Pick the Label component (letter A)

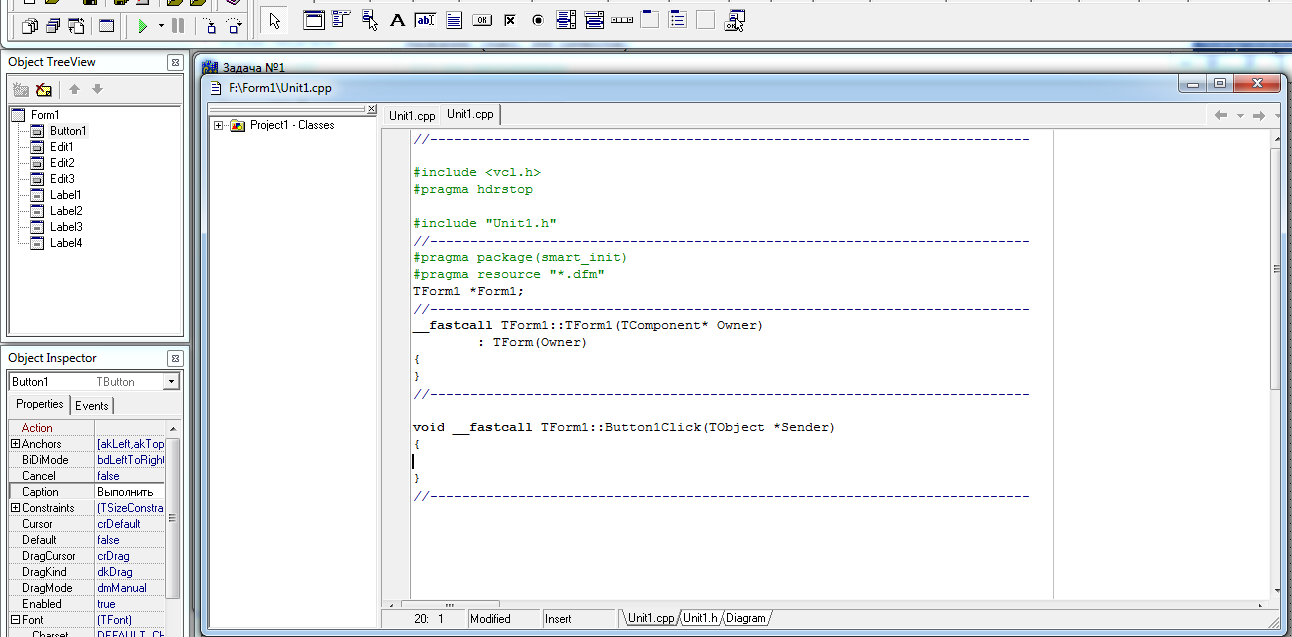(x=397, y=20)
